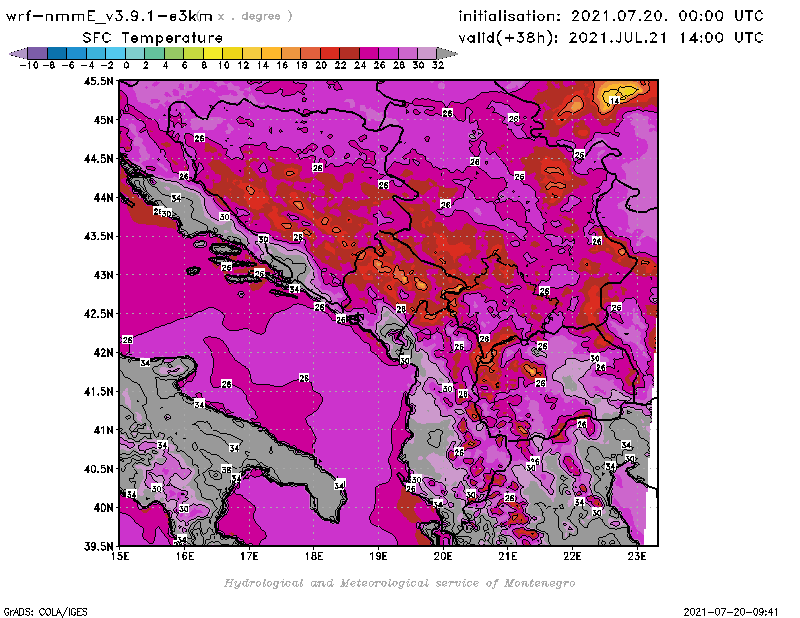Click the "23E" longitude label
Image resolution: width=800 pixels, height=618 pixels.
[637, 556]
